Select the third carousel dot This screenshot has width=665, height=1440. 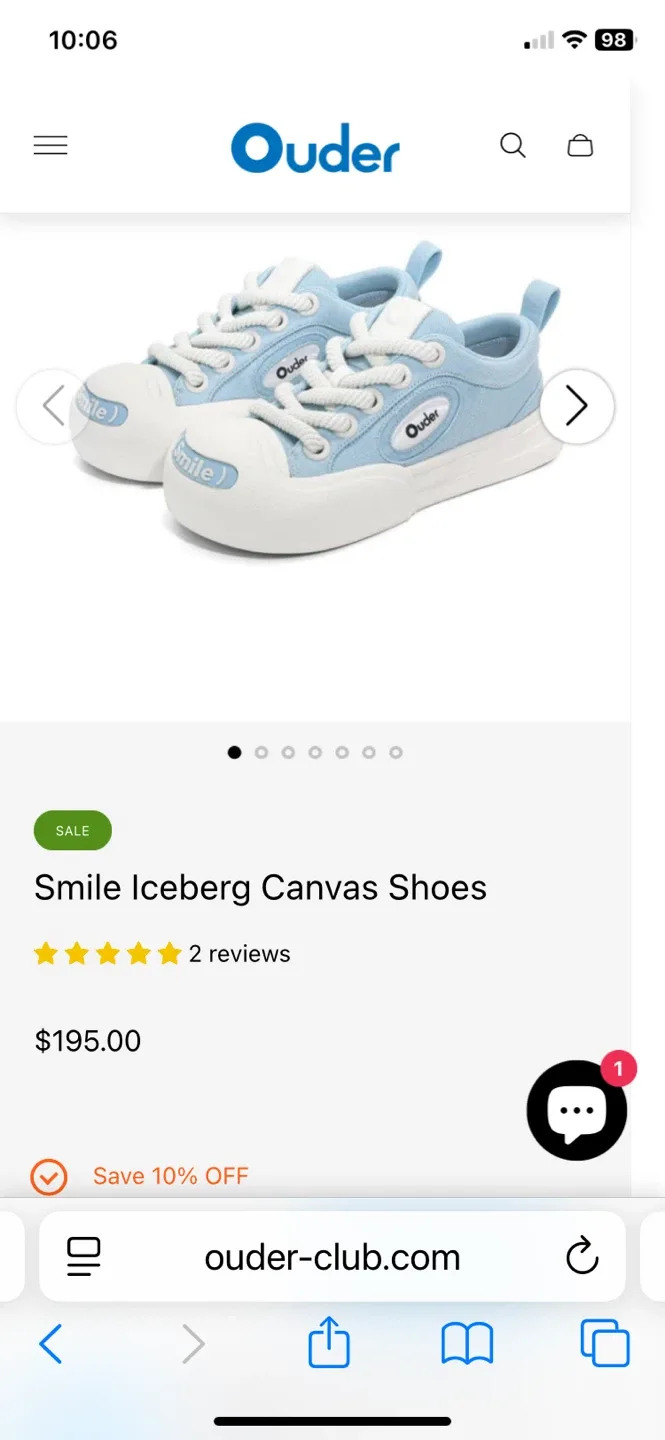pos(288,752)
